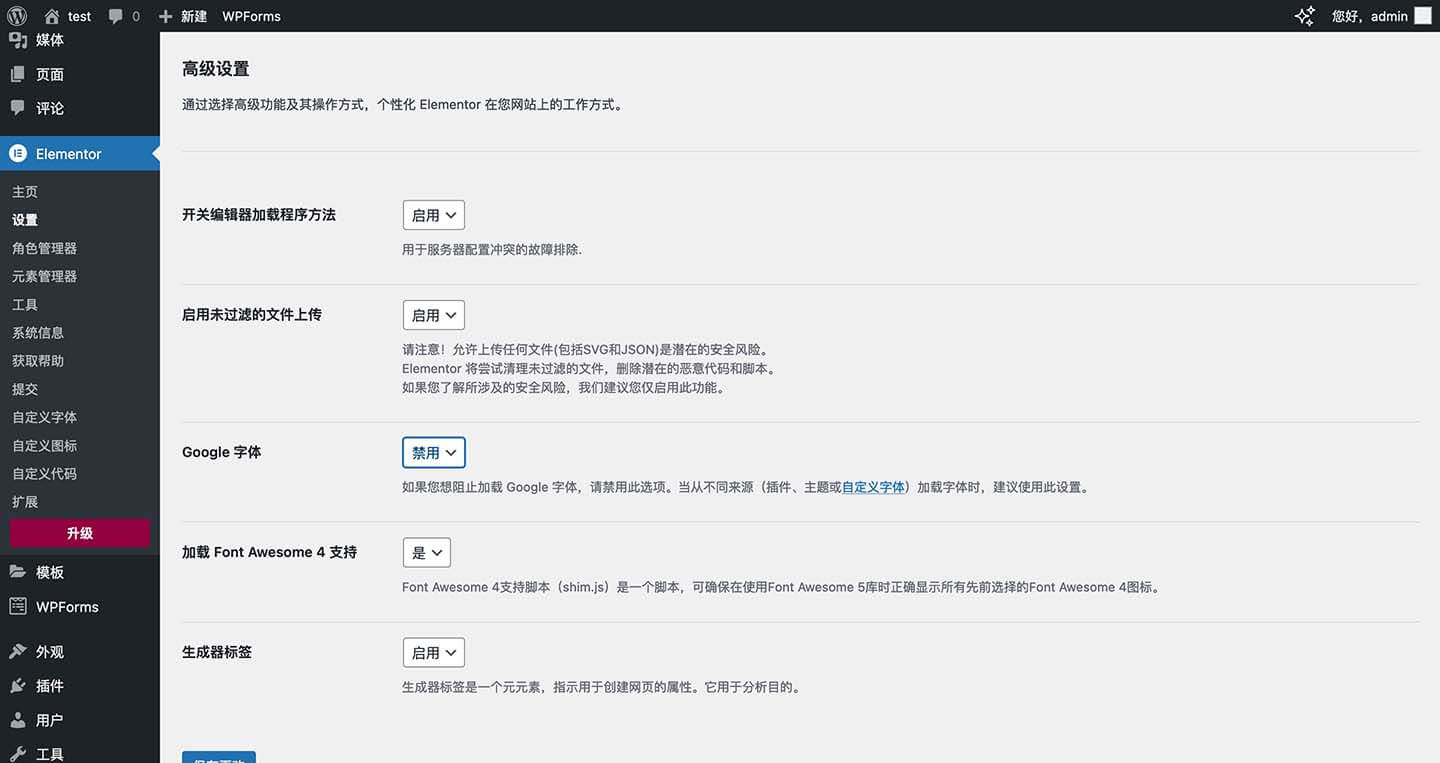Open 角色管理器 submenu item
Image resolution: width=1440 pixels, height=763 pixels.
(x=44, y=247)
